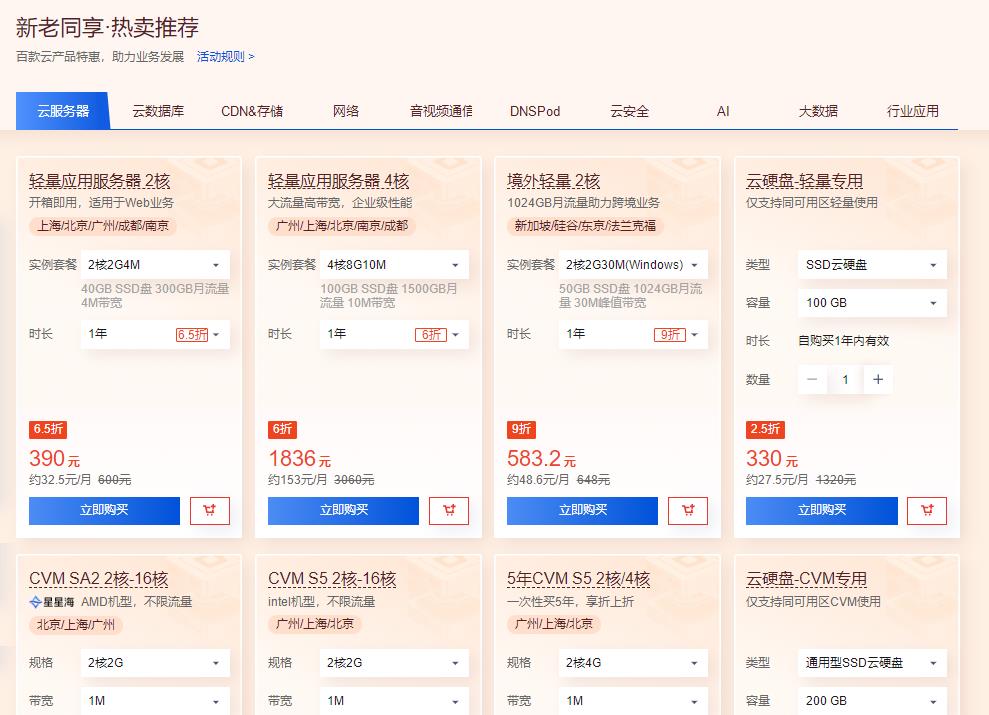Open the 100 GB capacity dropdown
This screenshot has width=989, height=715.
pyautogui.click(x=872, y=303)
